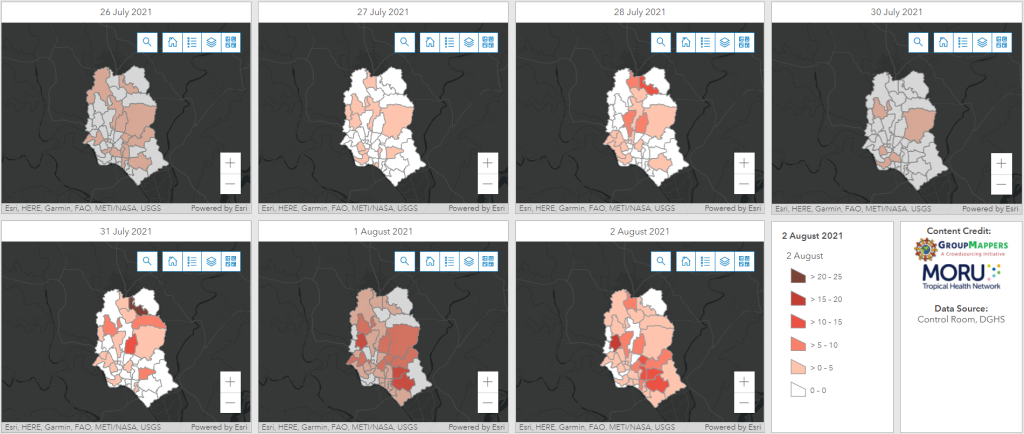1024x434 pixels.
Task: Zoom in on the 1 August 2021 map
Action: 487,382
